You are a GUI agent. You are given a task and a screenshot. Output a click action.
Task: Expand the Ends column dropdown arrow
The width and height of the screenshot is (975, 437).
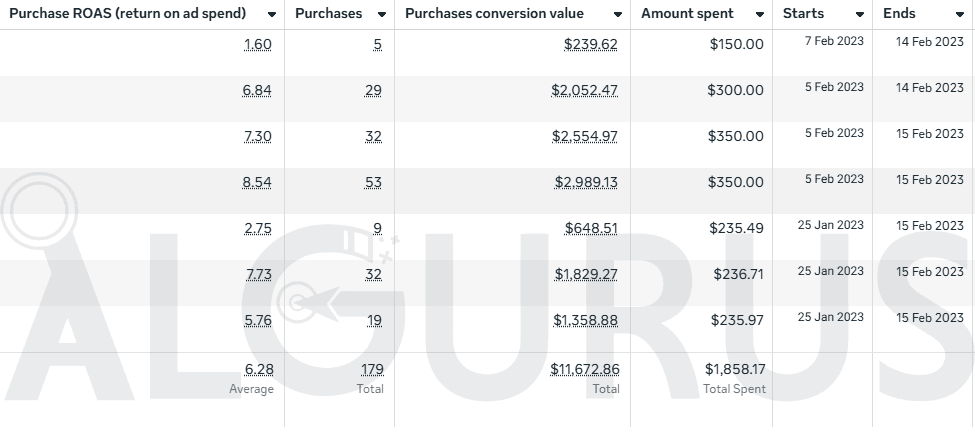(x=960, y=15)
